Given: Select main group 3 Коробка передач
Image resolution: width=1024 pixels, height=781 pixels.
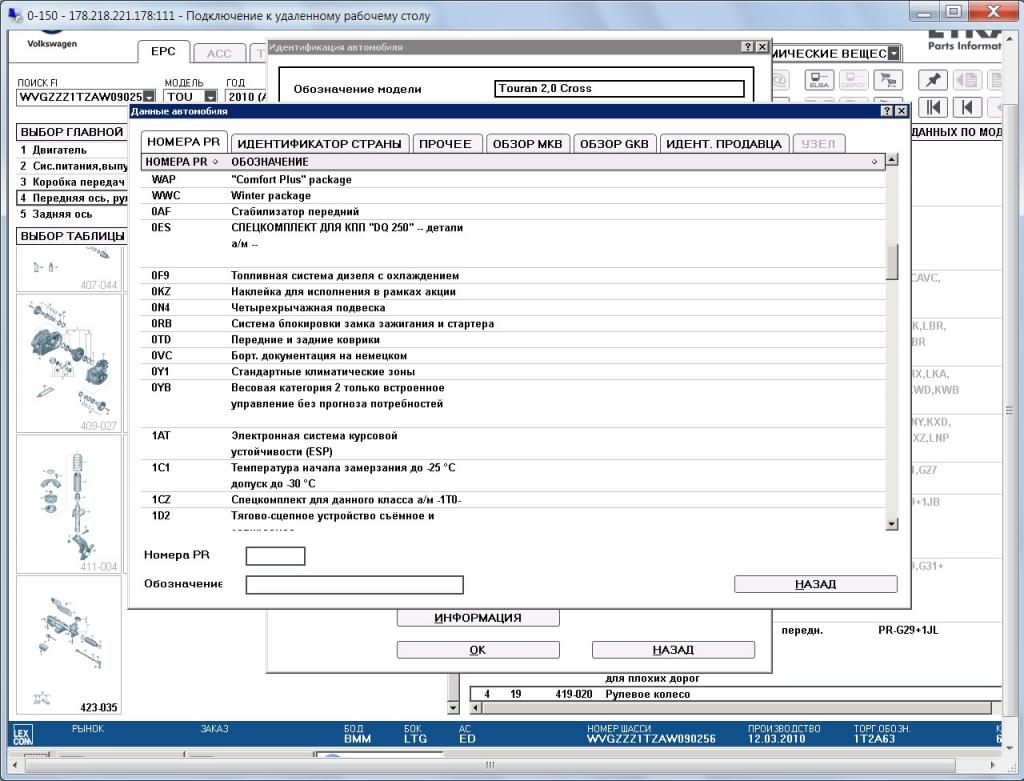Looking at the screenshot, I should click(72, 182).
